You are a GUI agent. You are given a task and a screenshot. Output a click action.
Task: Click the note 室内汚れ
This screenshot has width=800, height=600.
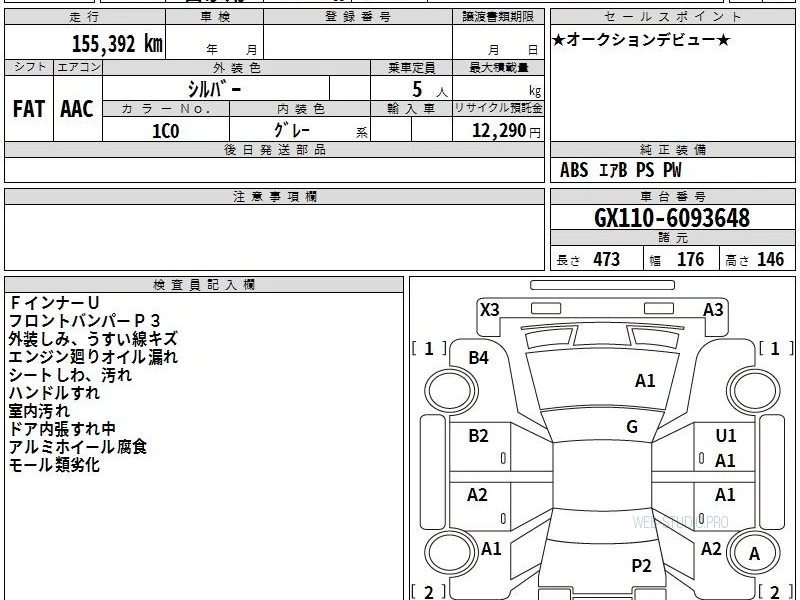[x=39, y=411]
